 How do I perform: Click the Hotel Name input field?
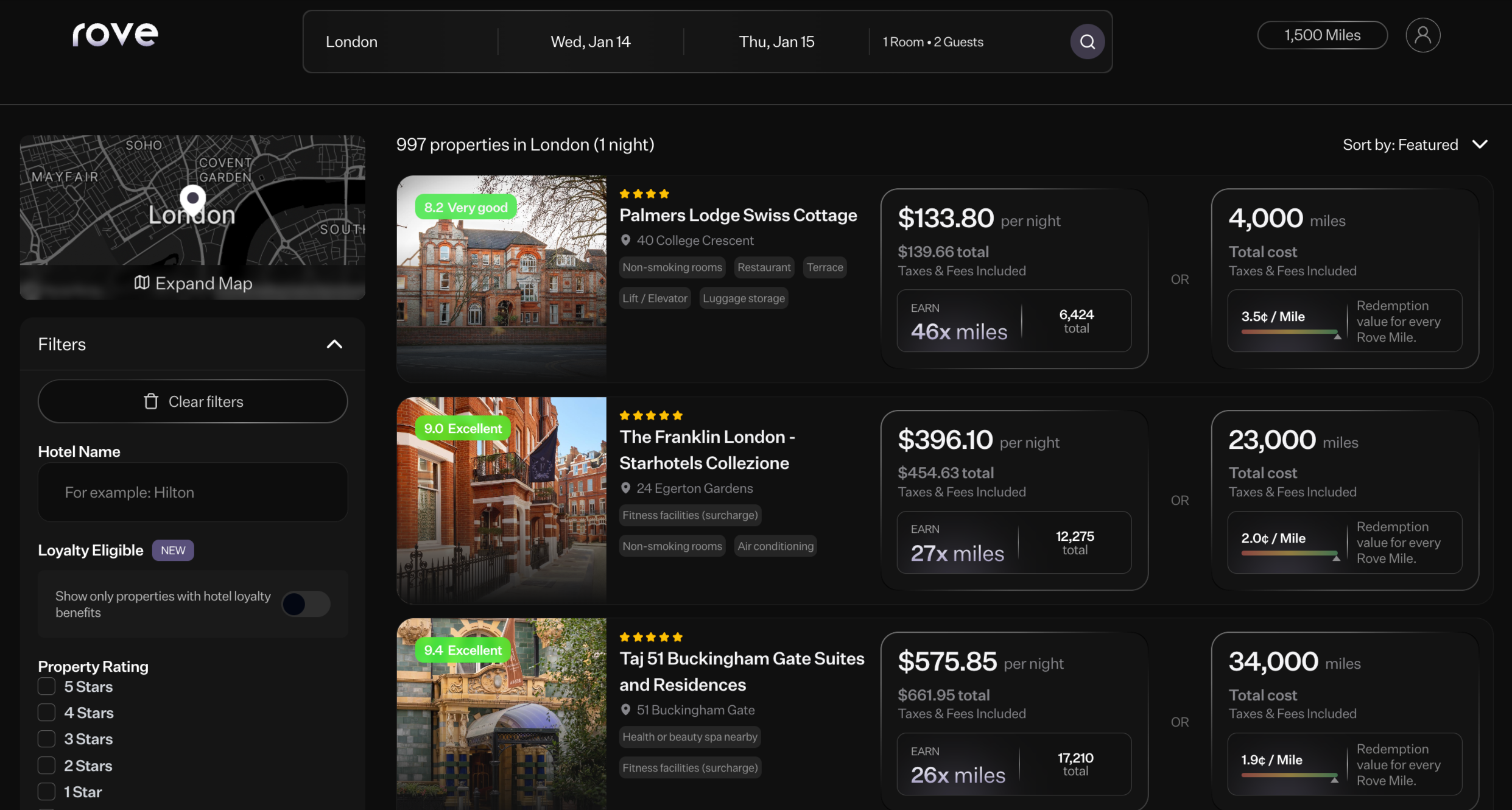[x=192, y=492]
